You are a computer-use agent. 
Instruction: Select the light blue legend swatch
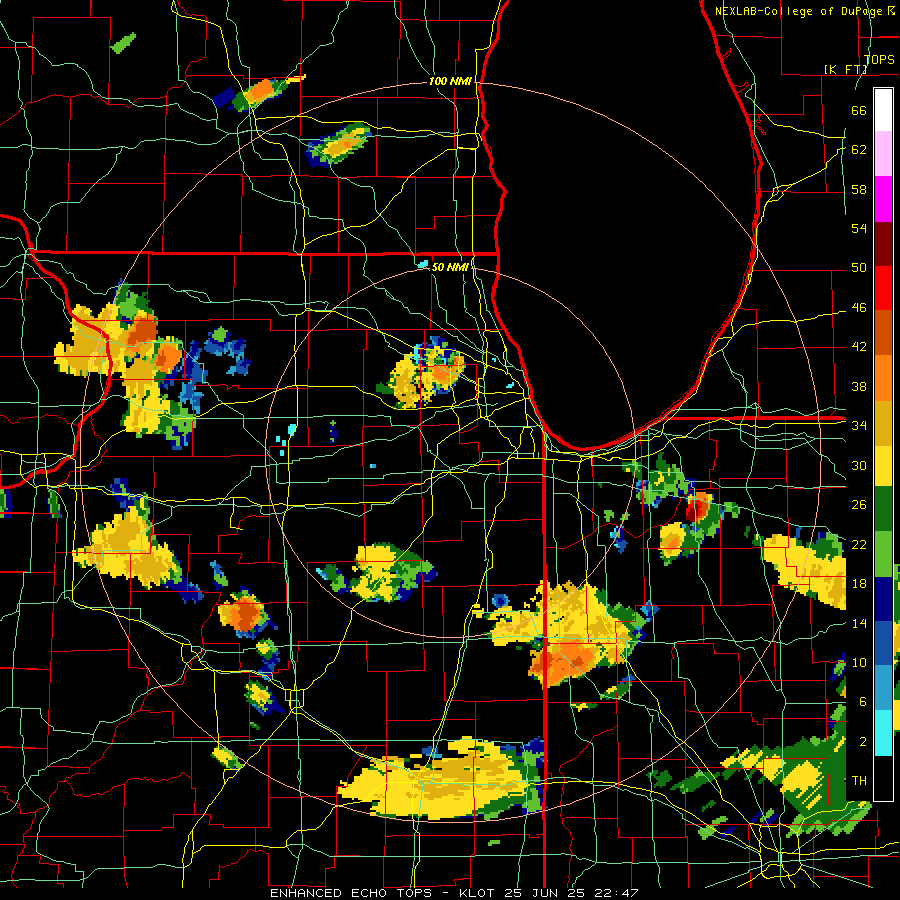pyautogui.click(x=883, y=688)
